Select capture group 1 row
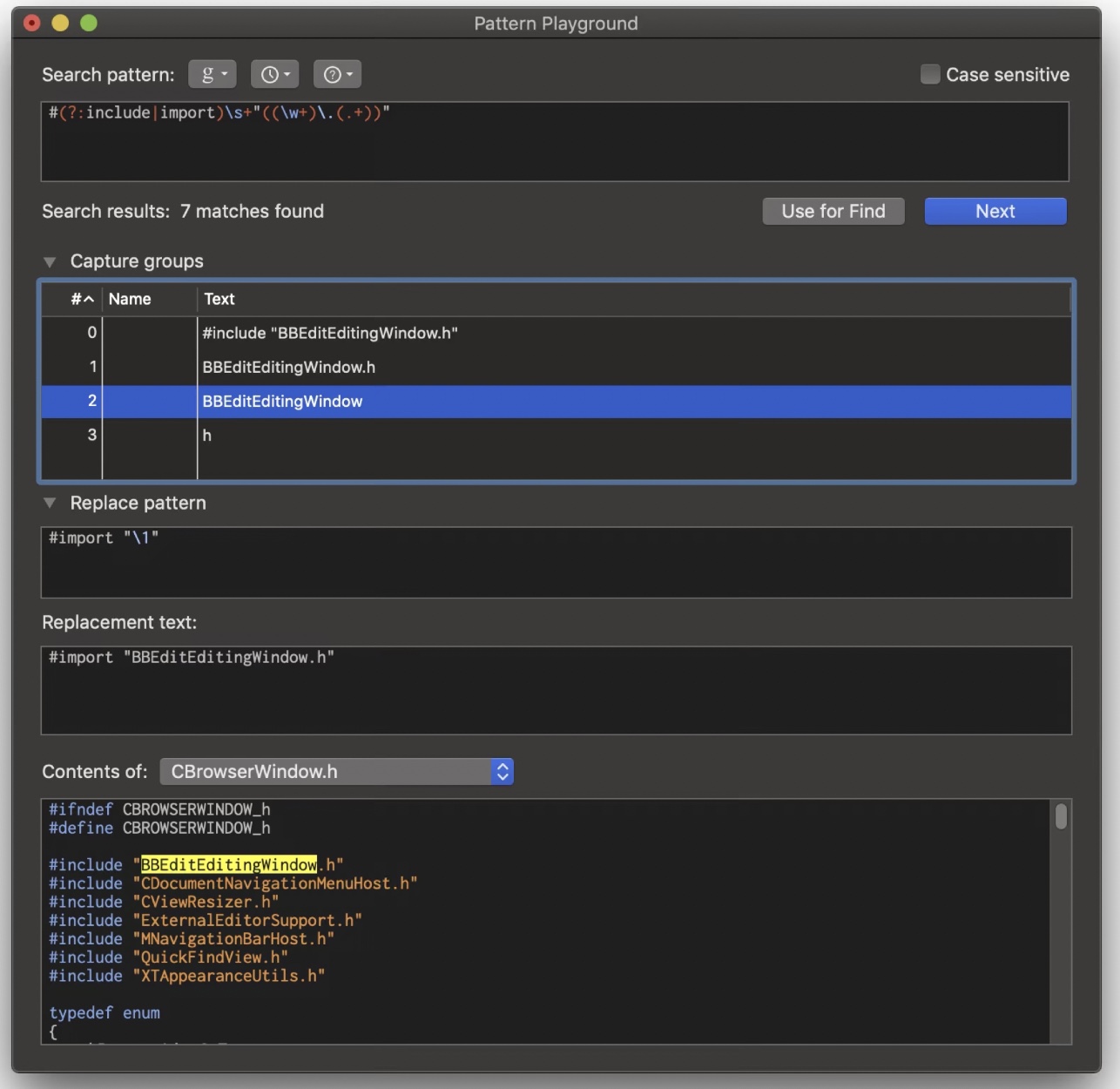Screen dimensions: 1120x1089 pyautogui.click(x=556, y=368)
